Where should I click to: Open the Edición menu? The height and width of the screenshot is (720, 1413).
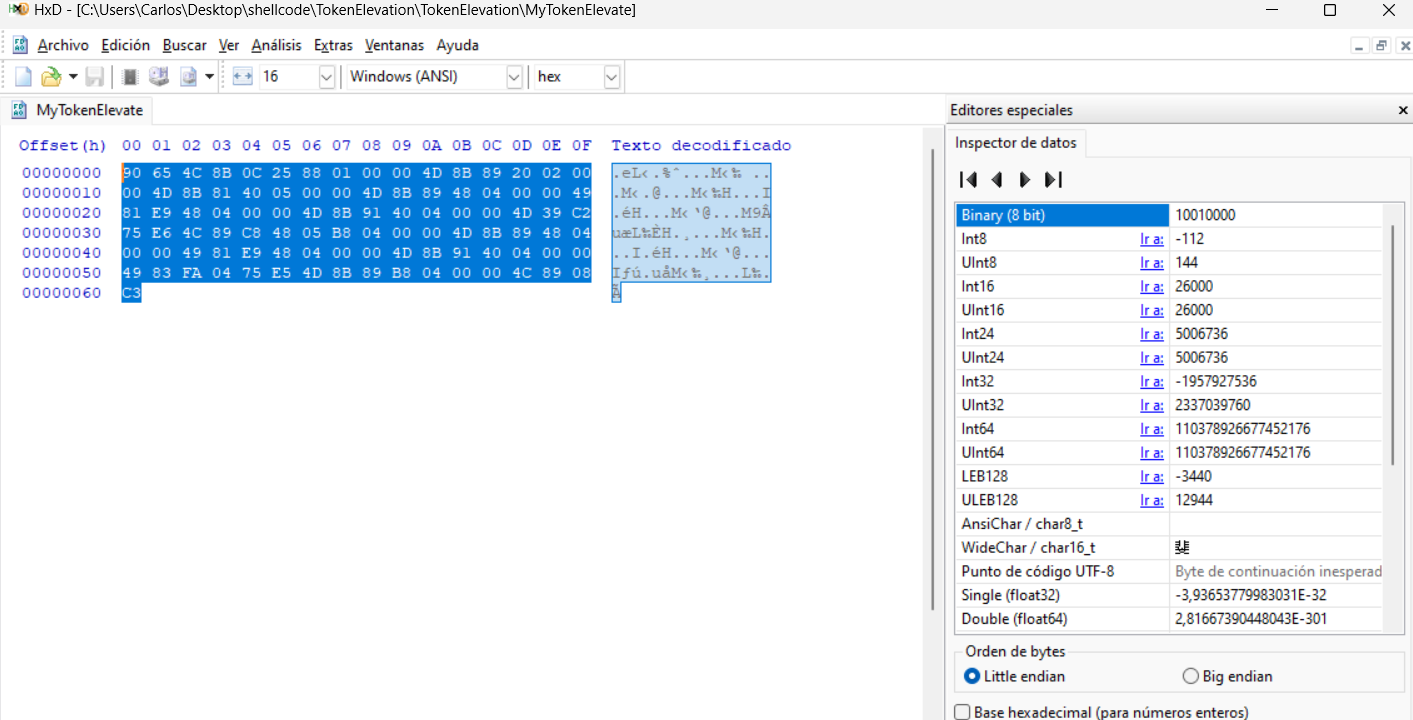126,46
